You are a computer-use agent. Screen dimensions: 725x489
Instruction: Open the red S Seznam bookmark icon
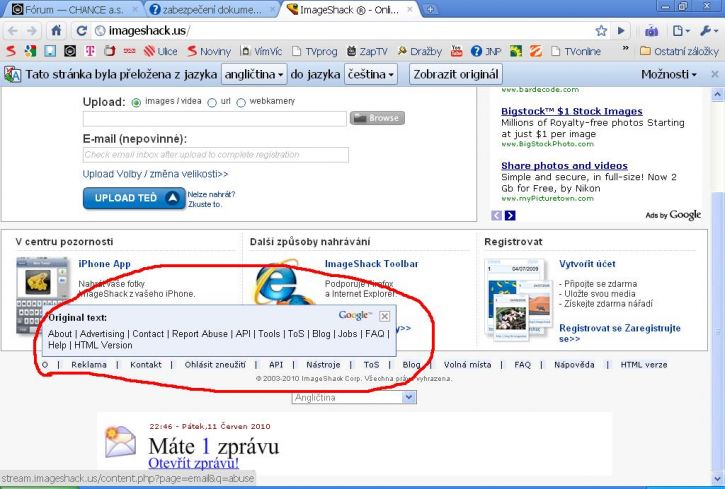[11, 51]
